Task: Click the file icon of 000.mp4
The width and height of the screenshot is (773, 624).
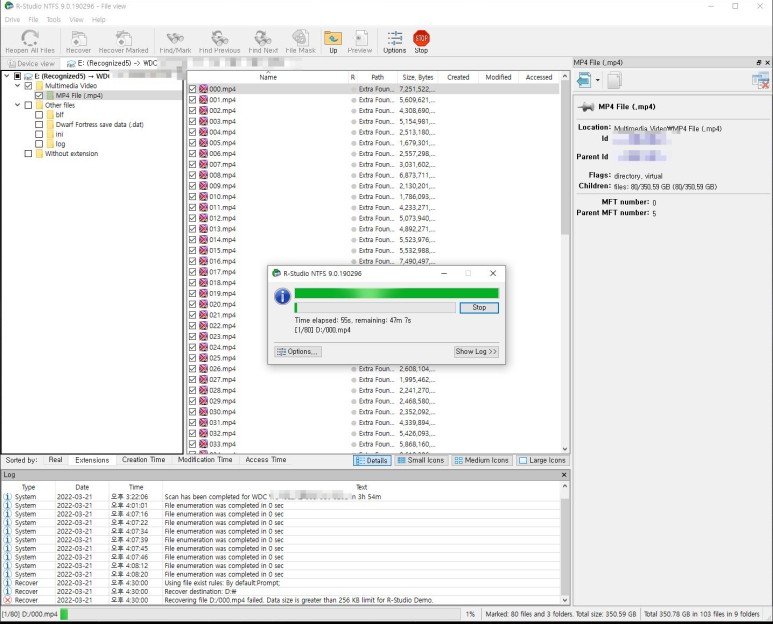Action: coord(203,89)
